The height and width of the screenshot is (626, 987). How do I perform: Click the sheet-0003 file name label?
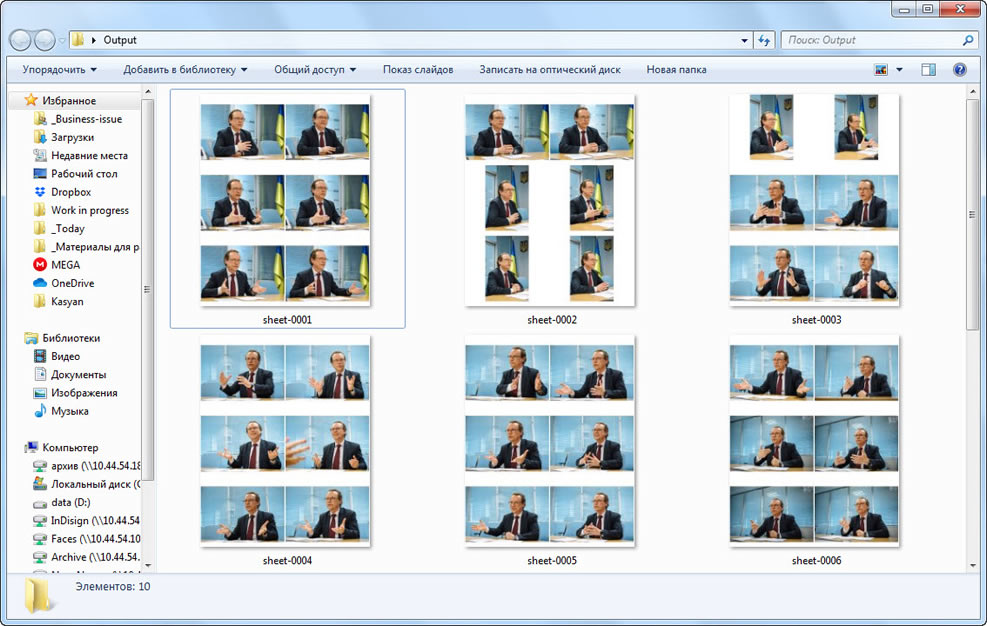(816, 320)
